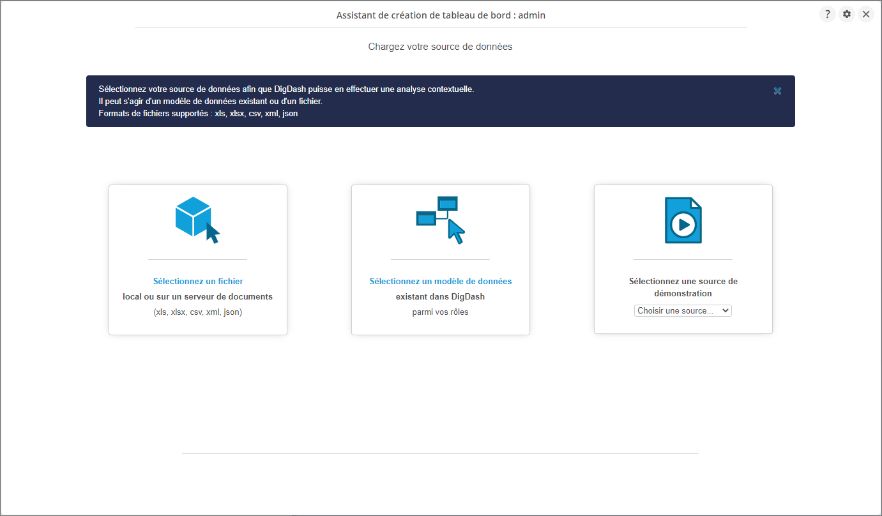The width and height of the screenshot is (882, 516).
Task: Click the data model diagram icon
Action: (440, 219)
